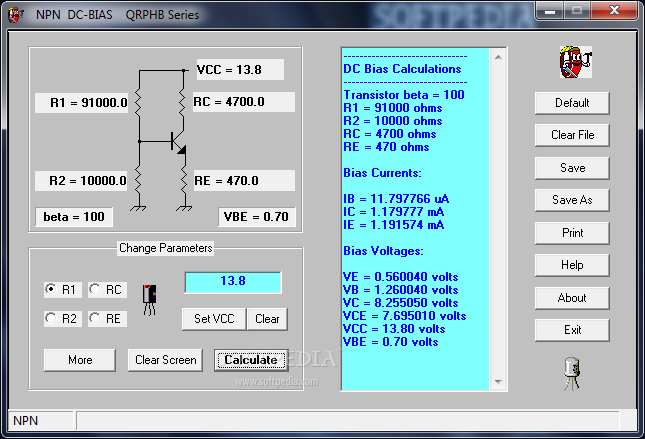Click the RE = 470.0 label

point(244,181)
